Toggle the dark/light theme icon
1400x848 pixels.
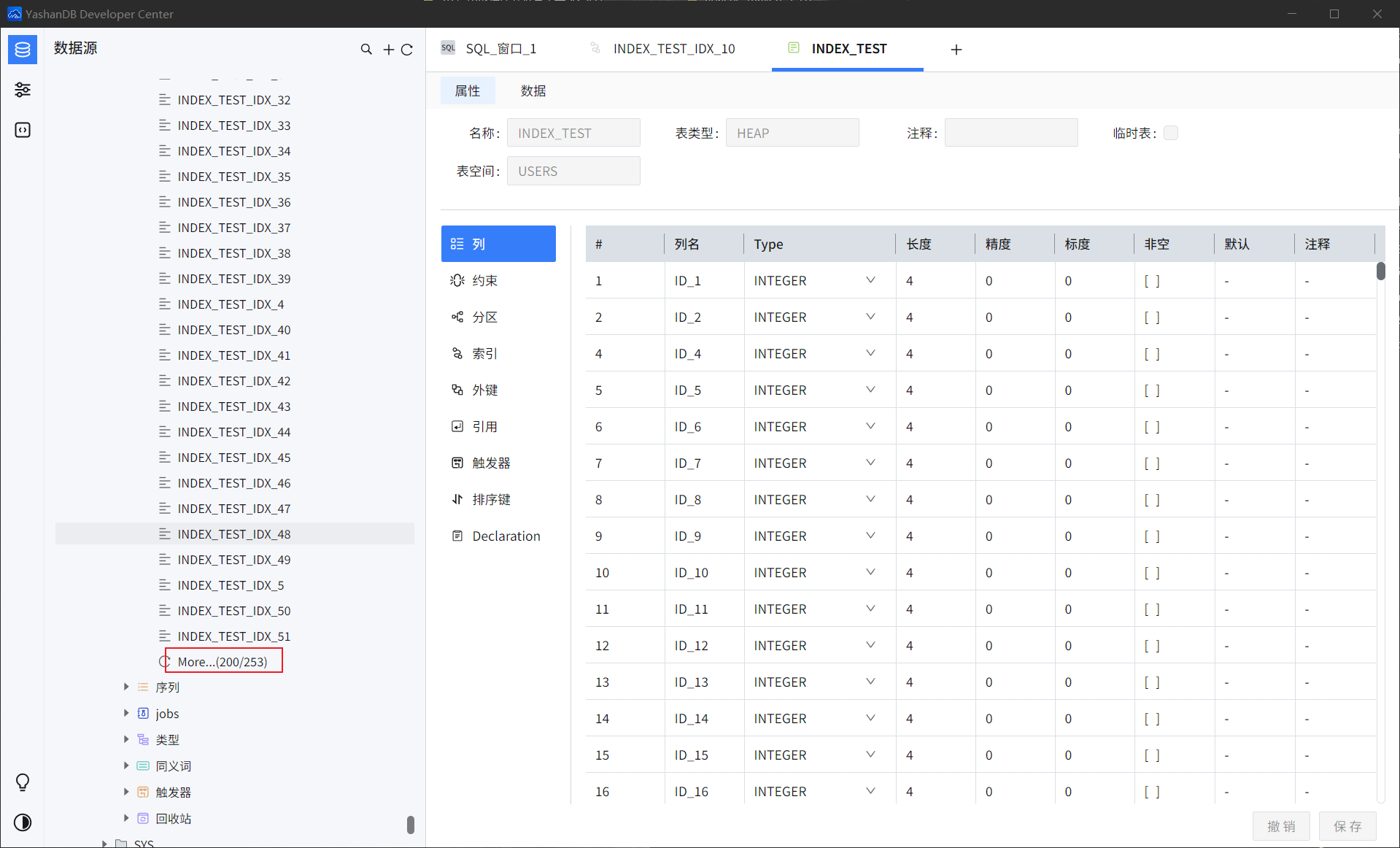click(23, 822)
